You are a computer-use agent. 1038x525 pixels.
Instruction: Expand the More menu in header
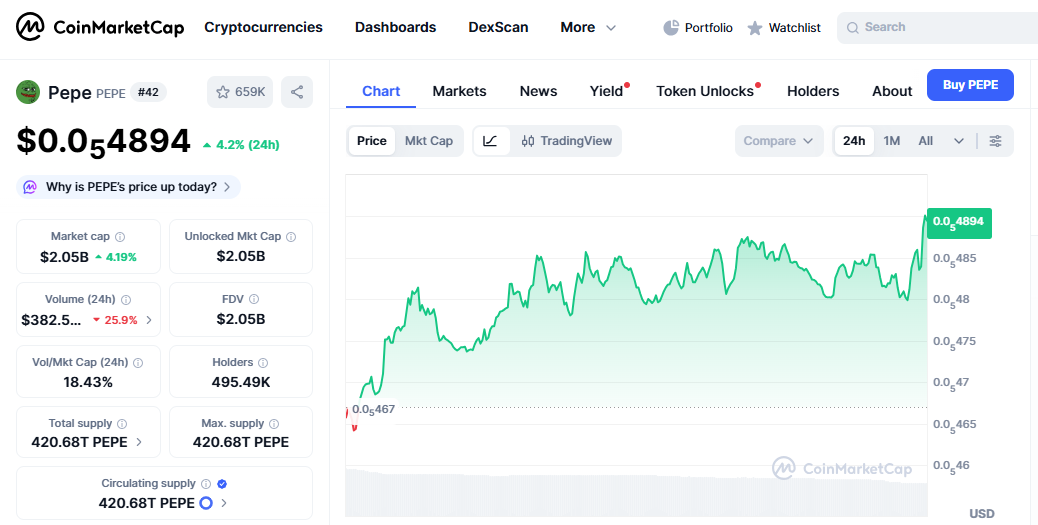(x=588, y=27)
